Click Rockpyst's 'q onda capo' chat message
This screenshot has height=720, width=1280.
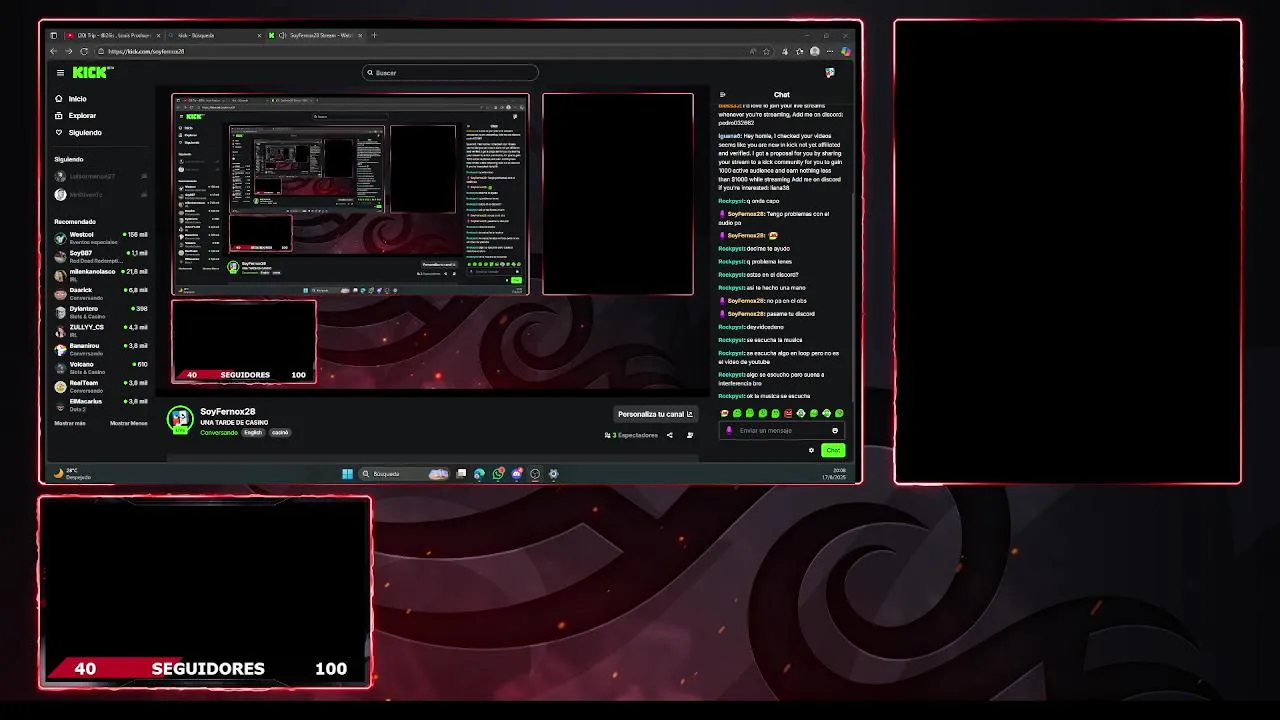(748, 201)
